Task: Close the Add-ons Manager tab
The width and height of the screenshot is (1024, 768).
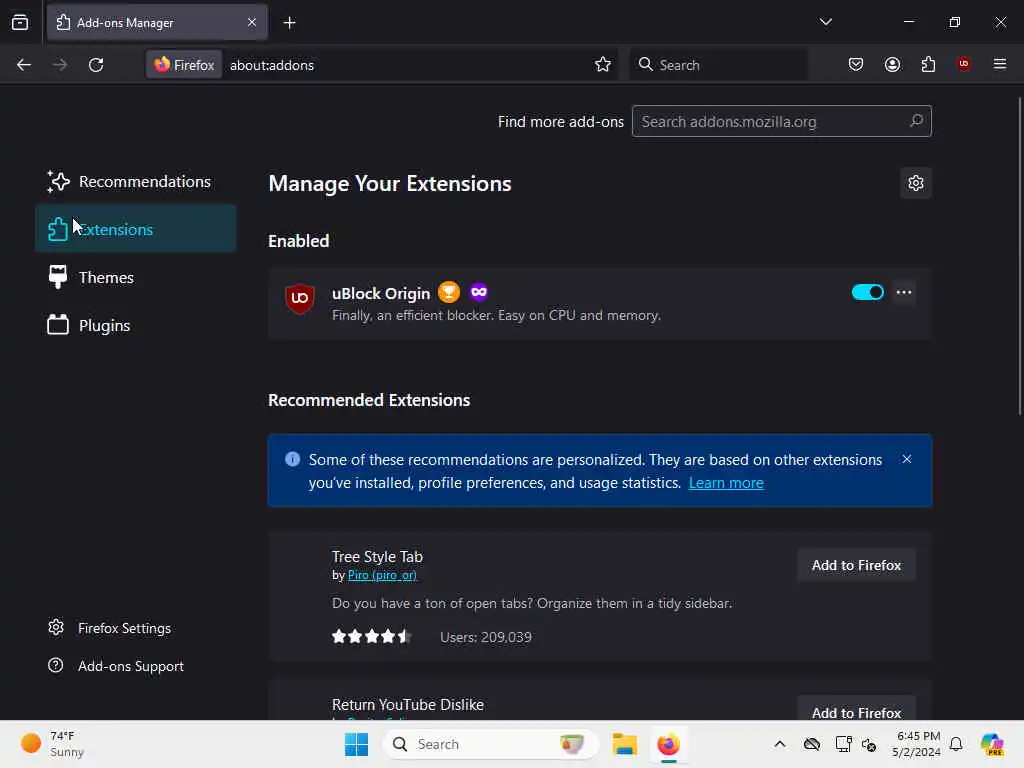Action: click(252, 23)
